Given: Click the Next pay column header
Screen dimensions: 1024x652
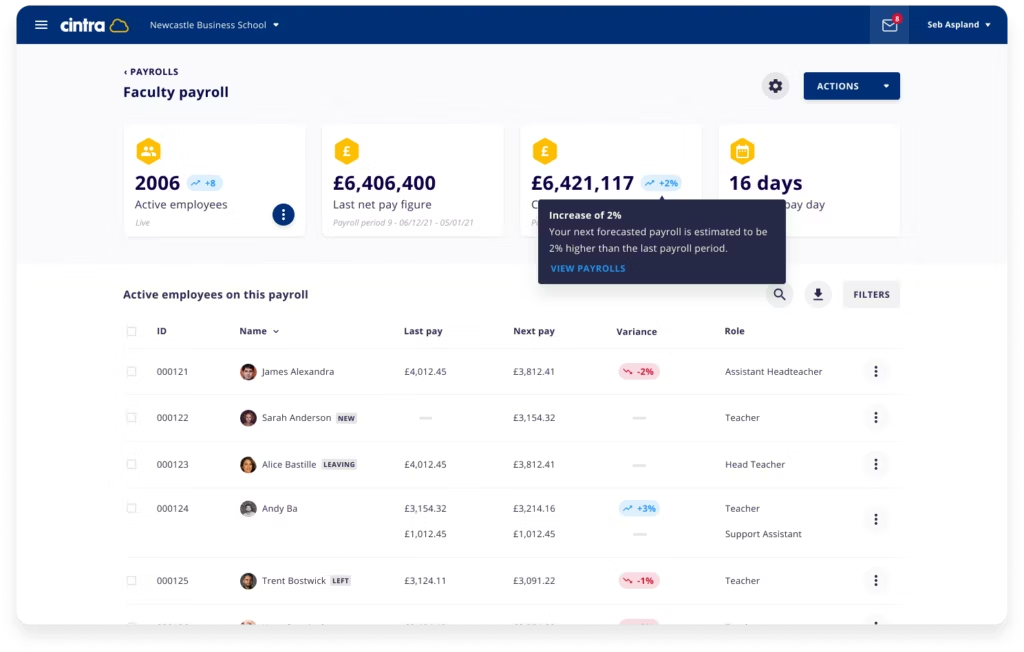Looking at the screenshot, I should point(534,331).
